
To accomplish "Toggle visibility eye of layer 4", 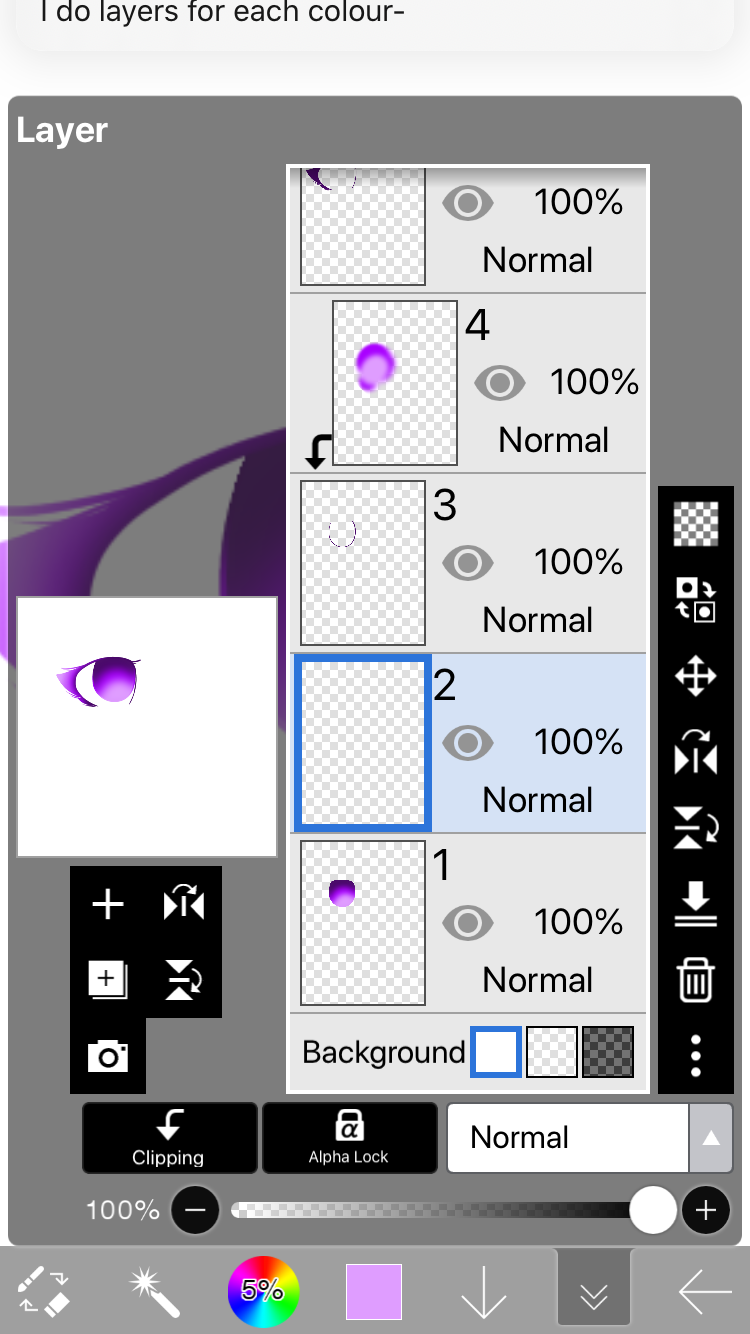I will (x=499, y=383).
